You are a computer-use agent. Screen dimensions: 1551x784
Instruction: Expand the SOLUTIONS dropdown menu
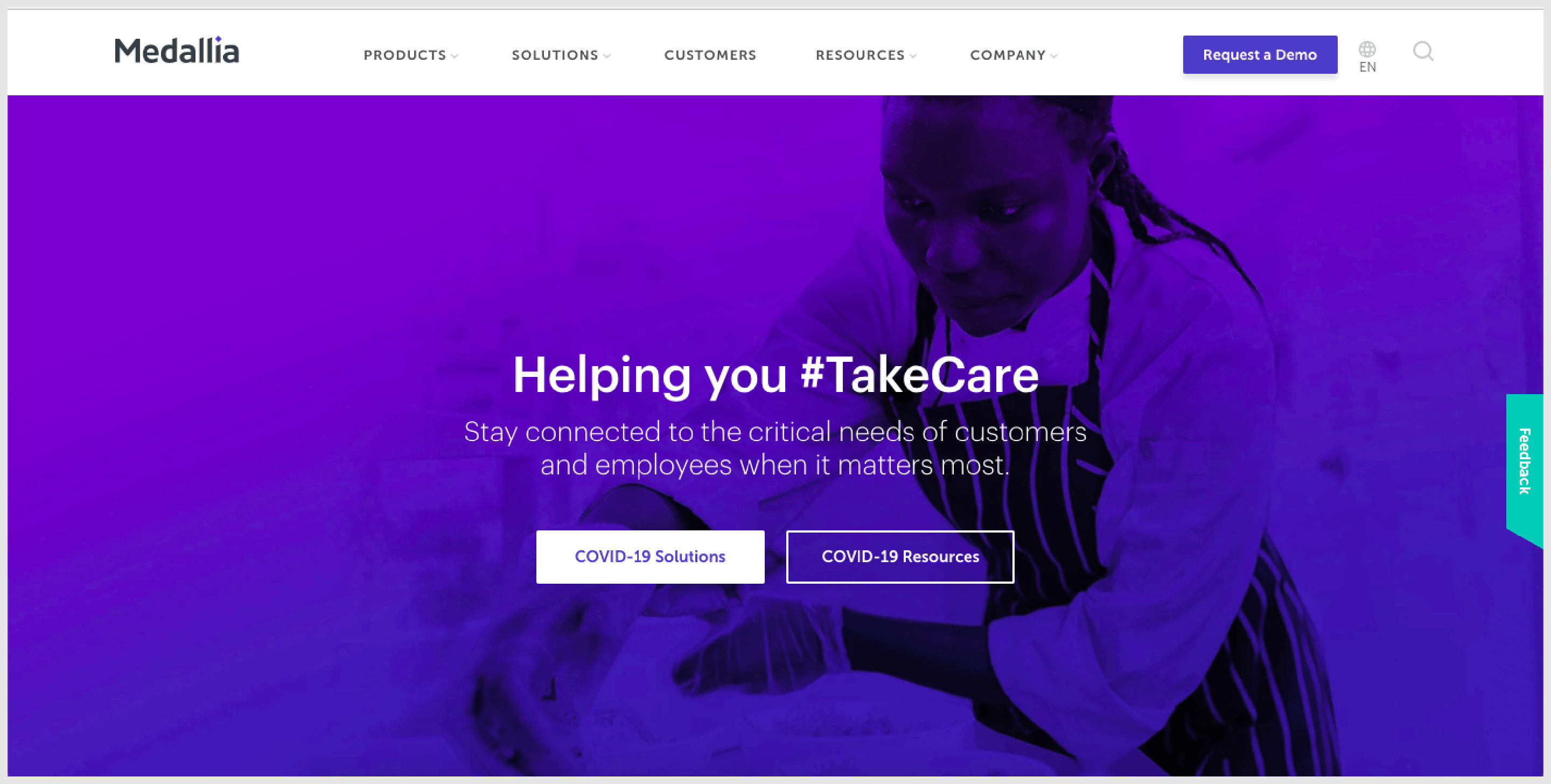[x=561, y=55]
